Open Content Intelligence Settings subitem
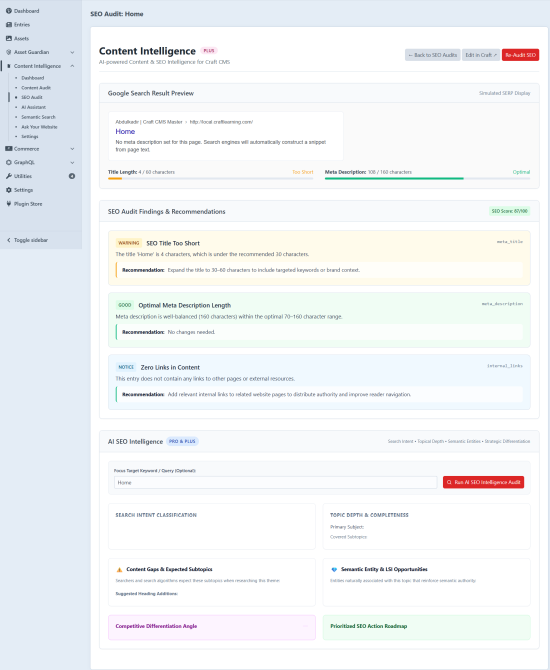Viewport: 550px width, 670px height. pyautogui.click(x=29, y=136)
